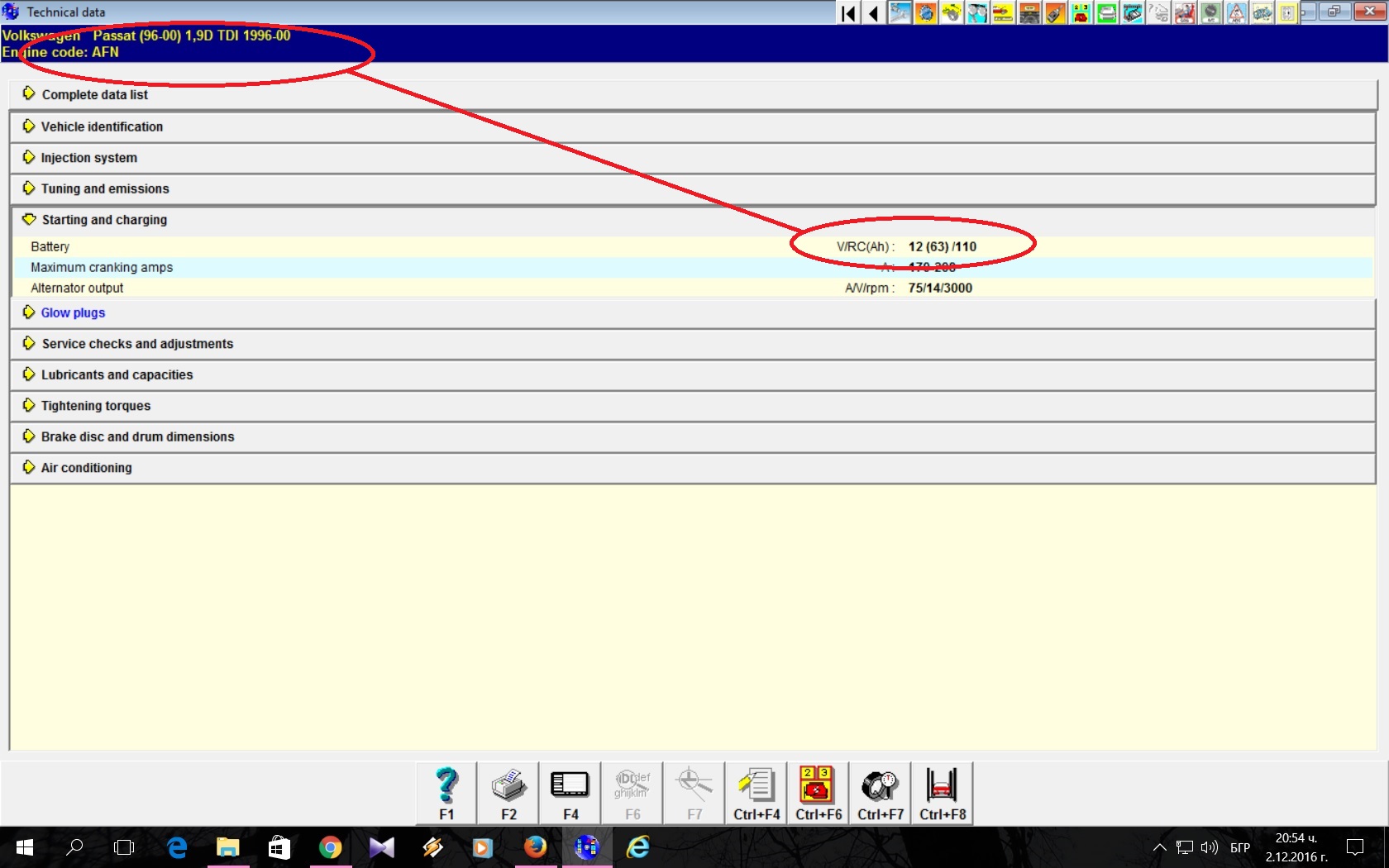Open the Tightening torques section
Viewport: 1389px width, 868px height.
96,406
